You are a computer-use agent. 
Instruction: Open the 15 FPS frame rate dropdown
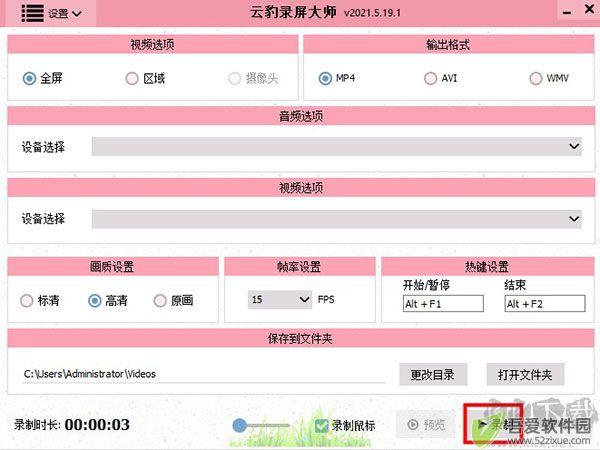click(x=279, y=300)
